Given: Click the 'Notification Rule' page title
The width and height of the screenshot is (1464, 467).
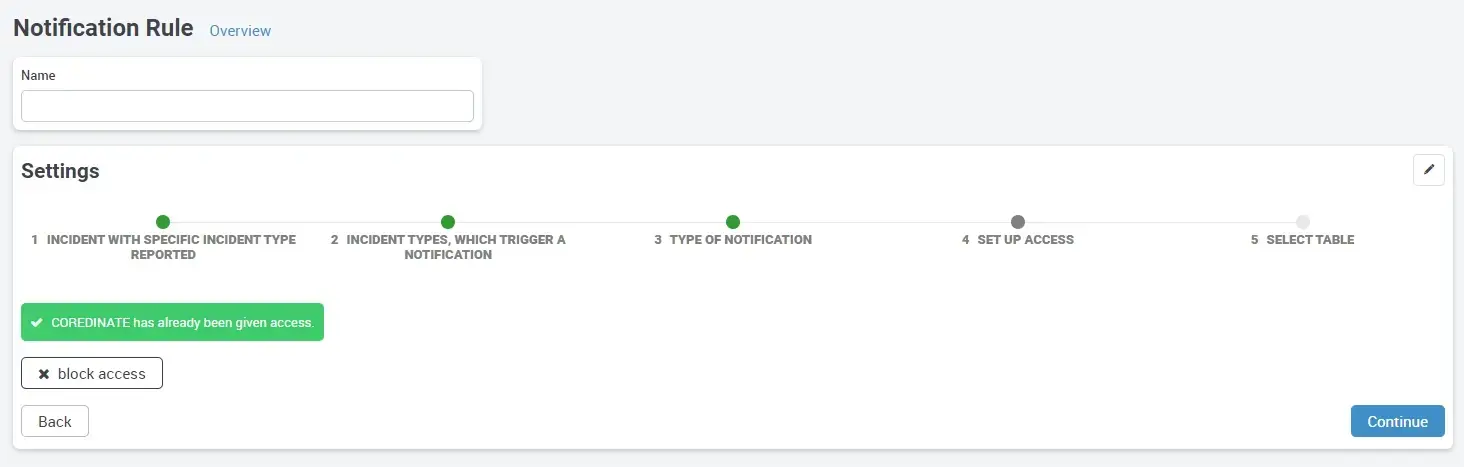Looking at the screenshot, I should (103, 28).
